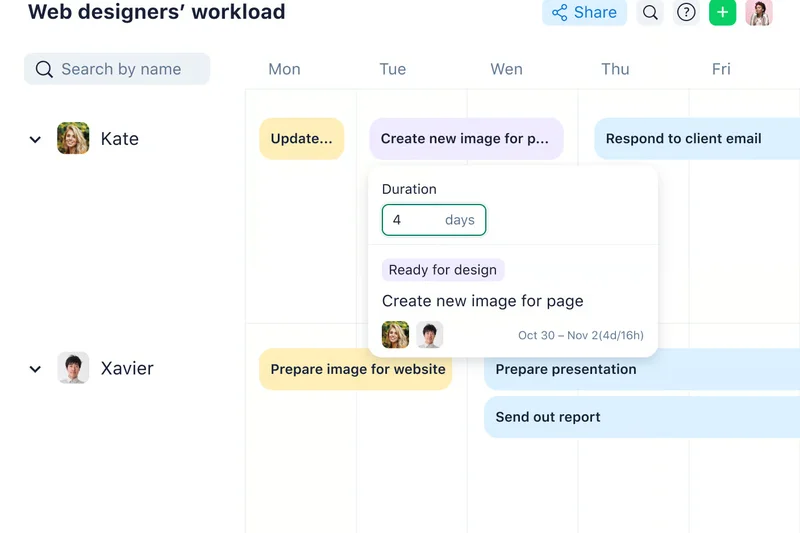Open the help question mark icon

pos(686,13)
